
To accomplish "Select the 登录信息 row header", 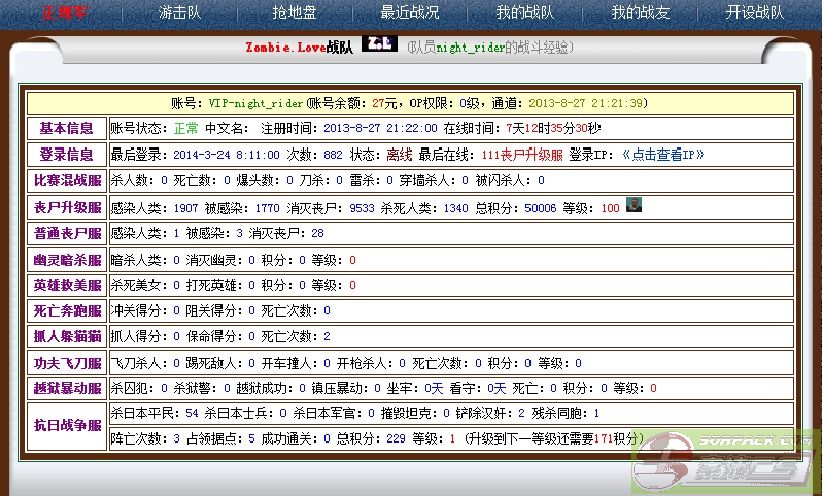I will [67, 154].
